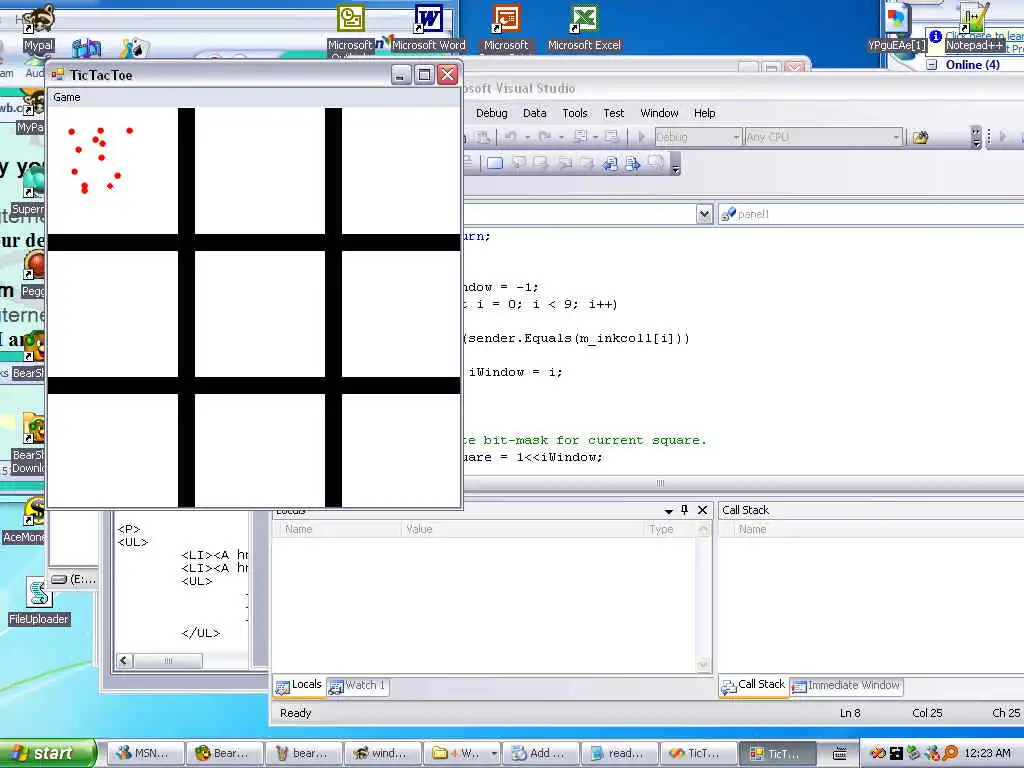Click the rectangle window icon in text editor toolbar
The width and height of the screenshot is (1024, 768).
tap(495, 163)
